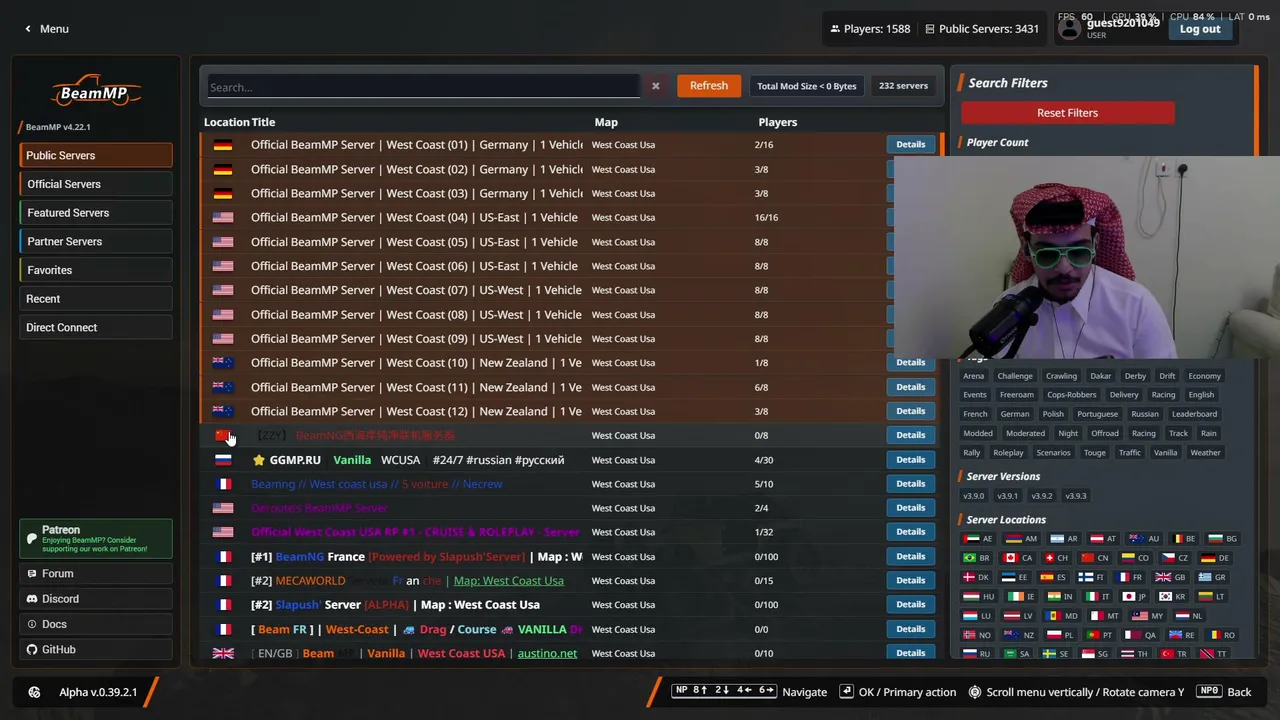Screen dimensions: 1280x720
Task: Sort servers by the Players column header
Action: coord(777,122)
